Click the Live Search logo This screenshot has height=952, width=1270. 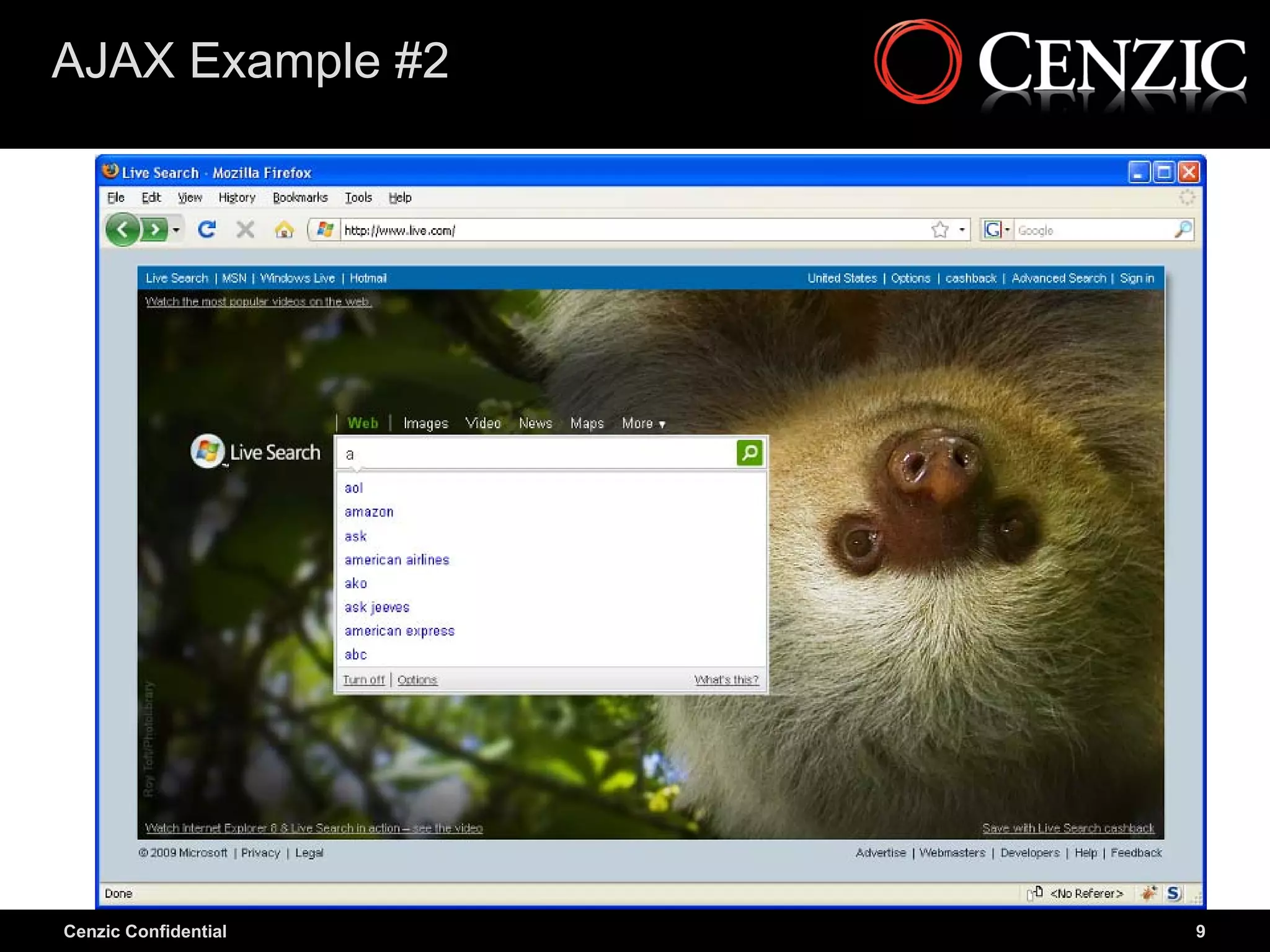point(255,452)
